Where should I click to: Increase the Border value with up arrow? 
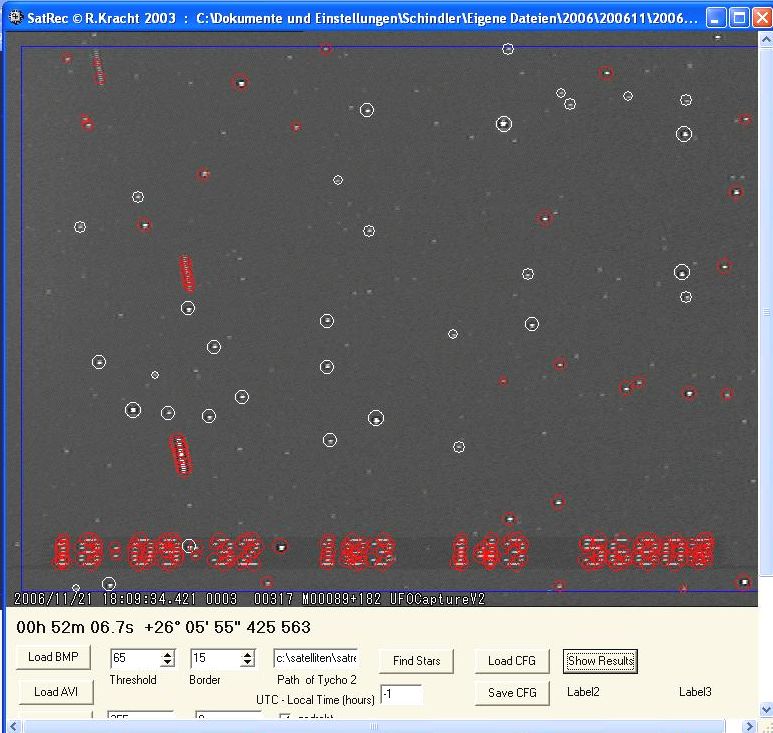pyautogui.click(x=248, y=655)
